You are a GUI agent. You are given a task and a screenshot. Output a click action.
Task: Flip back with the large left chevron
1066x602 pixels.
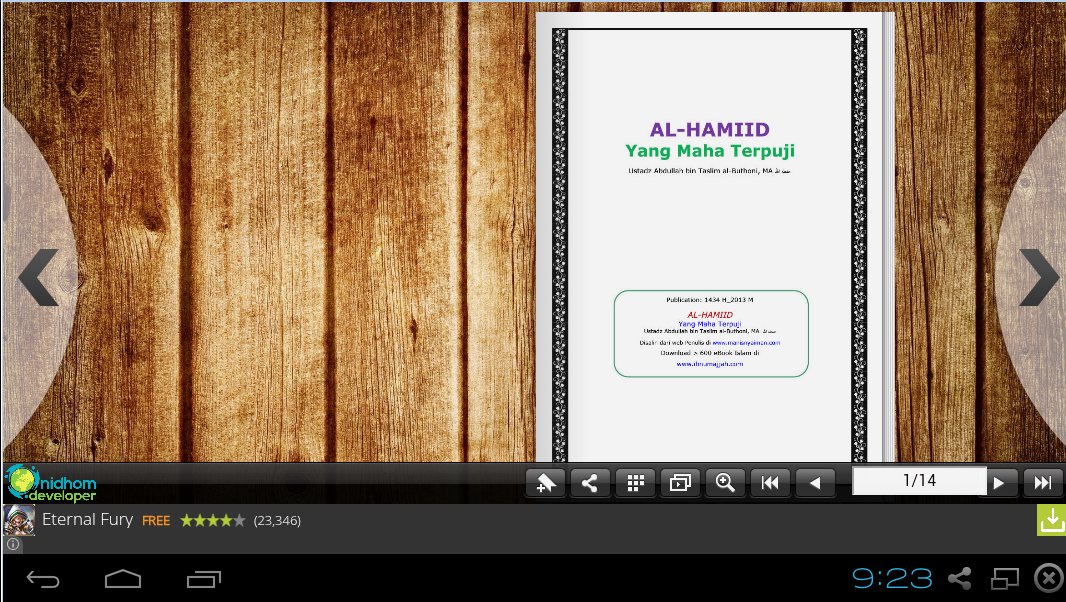[x=39, y=277]
